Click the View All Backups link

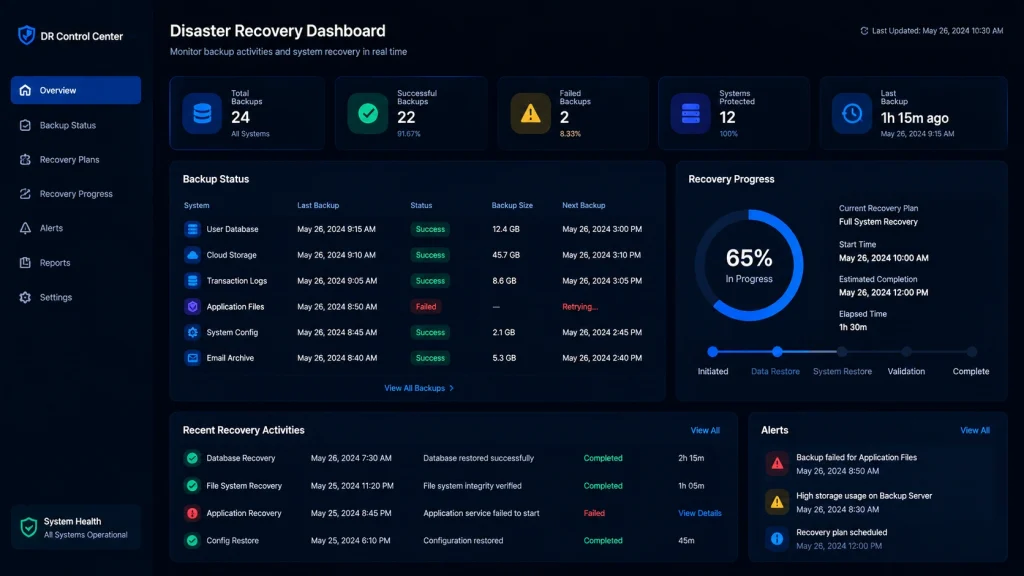coord(419,388)
